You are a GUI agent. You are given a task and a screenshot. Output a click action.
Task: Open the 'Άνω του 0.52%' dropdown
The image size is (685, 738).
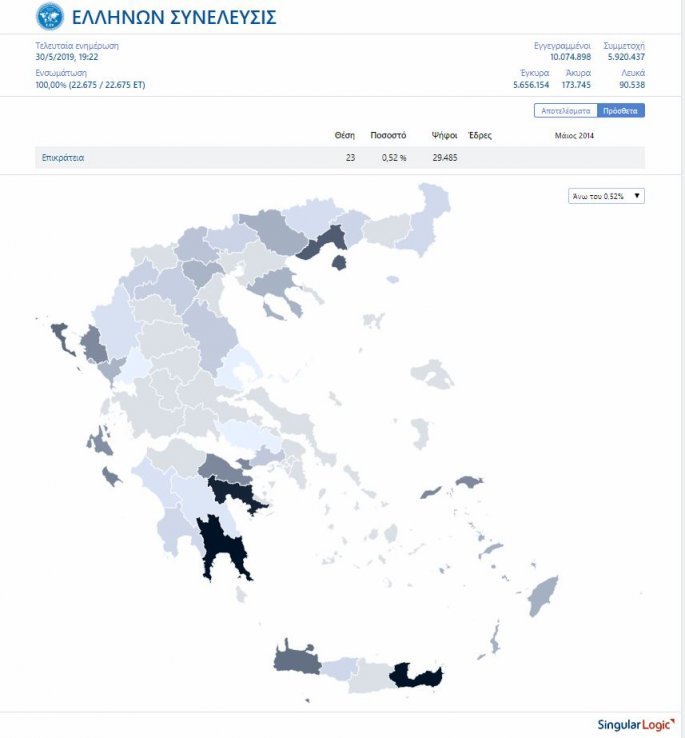[606, 196]
